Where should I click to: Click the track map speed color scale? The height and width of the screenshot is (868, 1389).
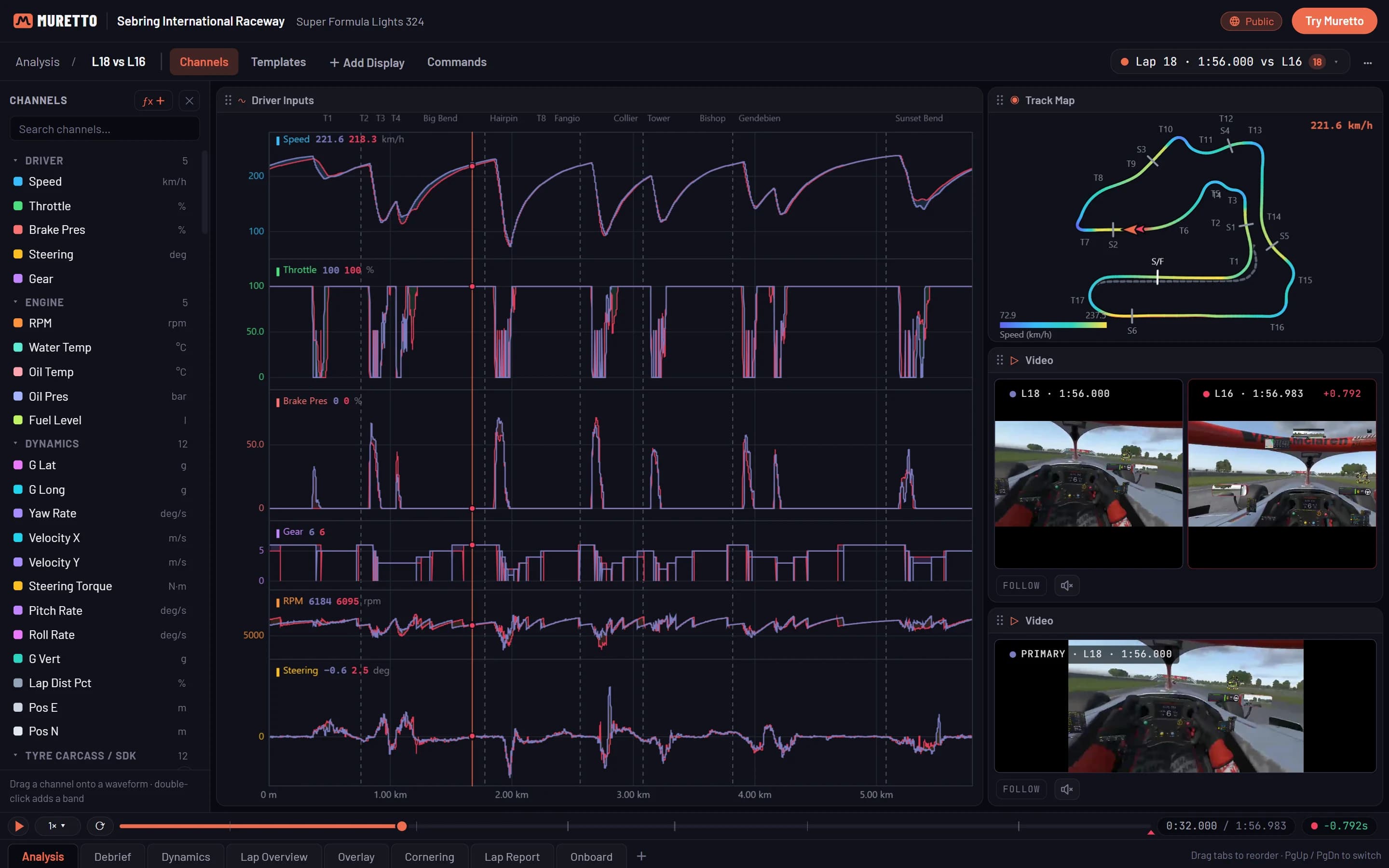pyautogui.click(x=1053, y=325)
